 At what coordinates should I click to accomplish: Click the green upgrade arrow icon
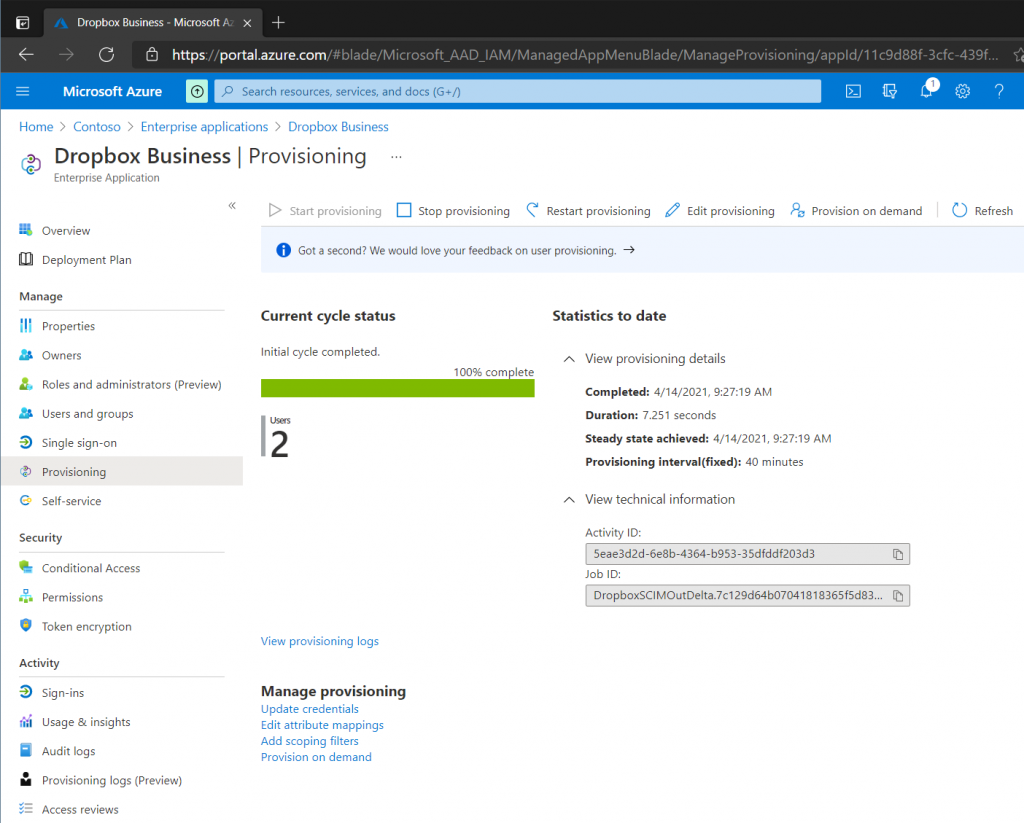(197, 91)
